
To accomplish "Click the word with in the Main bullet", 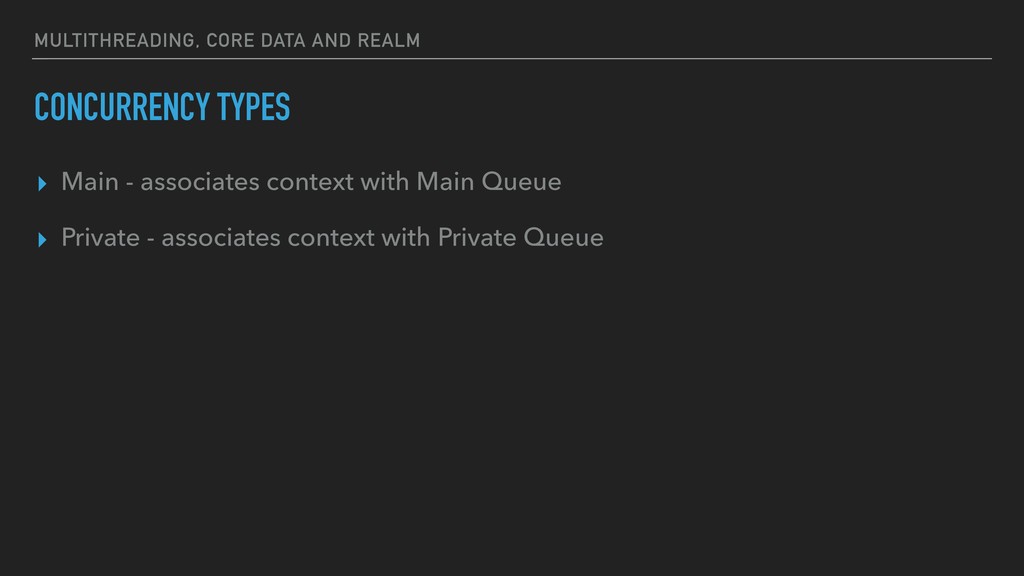I will 385,182.
